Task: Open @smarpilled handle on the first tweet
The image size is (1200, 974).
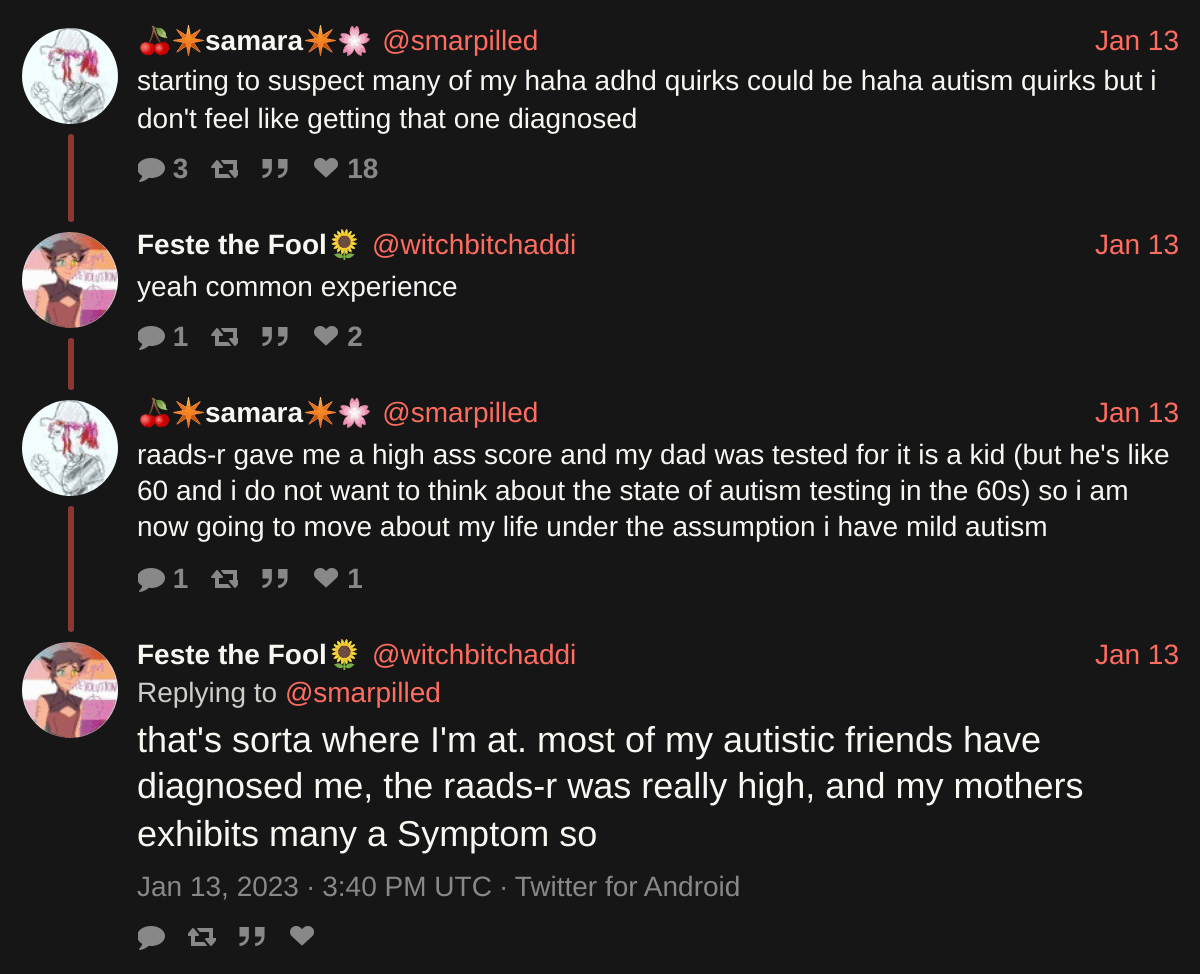Action: point(460,41)
